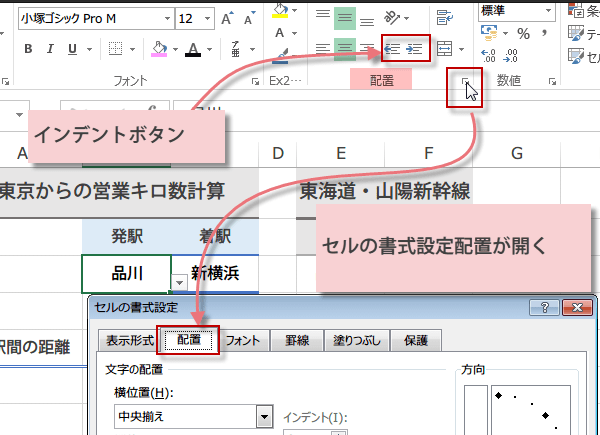Apply accounting number format
Screen dimensions: 600x435
pyautogui.click(x=489, y=33)
